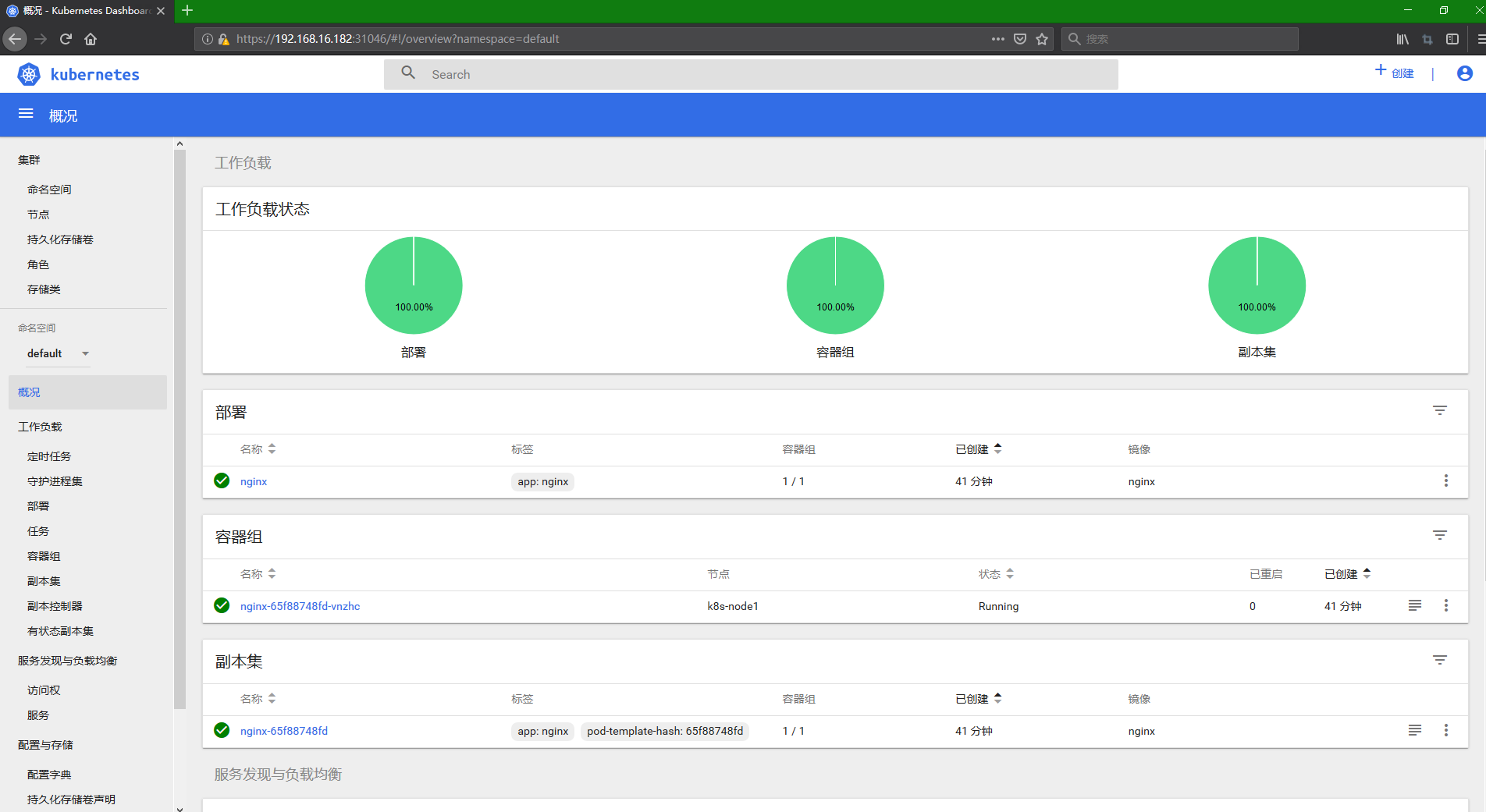Open the hamburger navigation menu
This screenshot has width=1486, height=812.
point(26,114)
